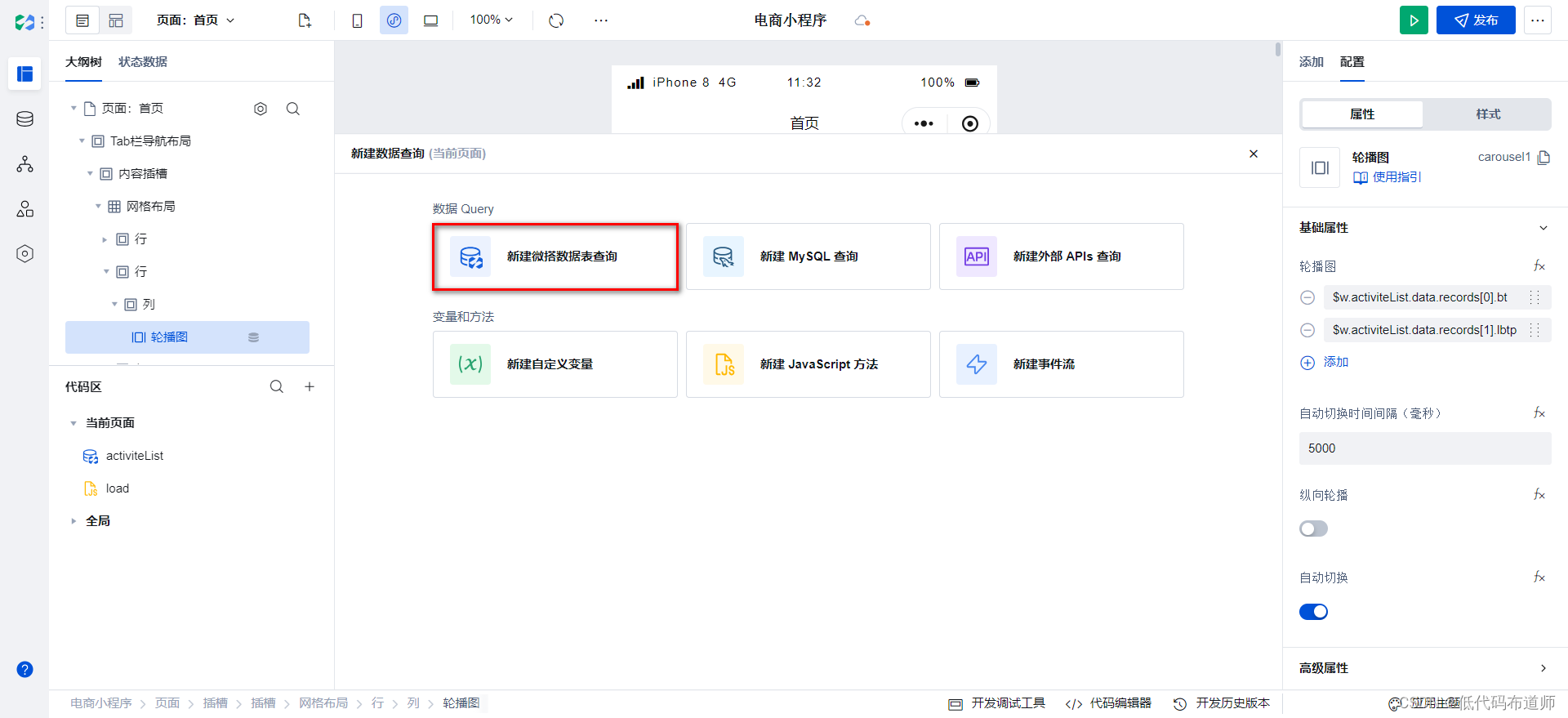Image resolution: width=1568 pixels, height=718 pixels.
Task: Open the data source sidebar icon
Action: 24,119
